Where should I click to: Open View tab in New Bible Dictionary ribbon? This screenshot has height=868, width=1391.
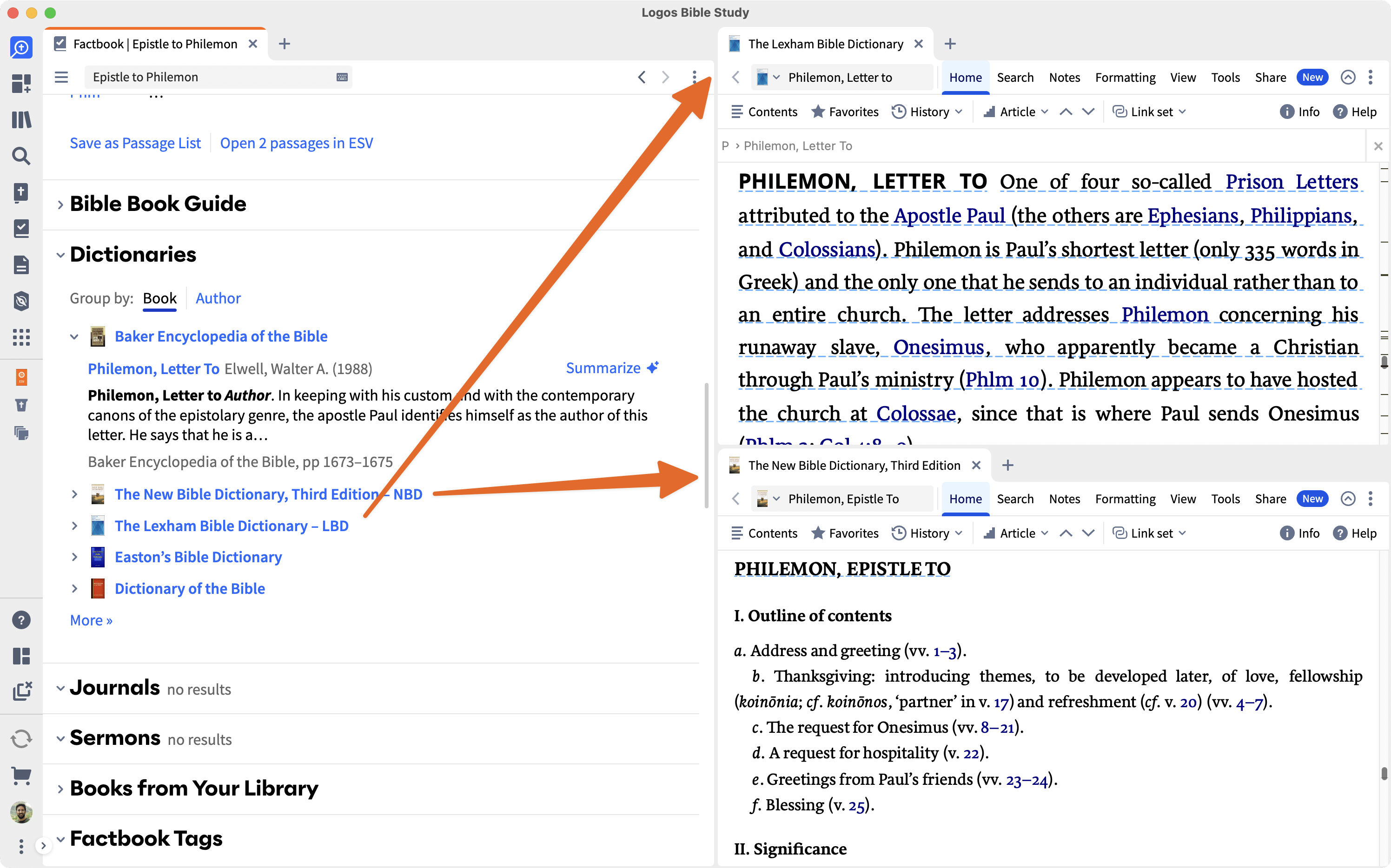1183,499
